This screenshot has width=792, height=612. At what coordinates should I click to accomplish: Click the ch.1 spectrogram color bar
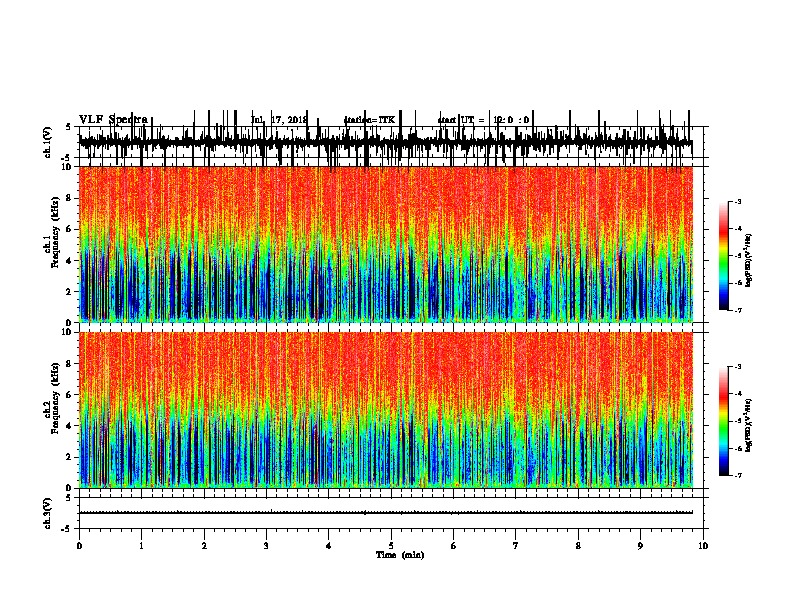pos(724,256)
